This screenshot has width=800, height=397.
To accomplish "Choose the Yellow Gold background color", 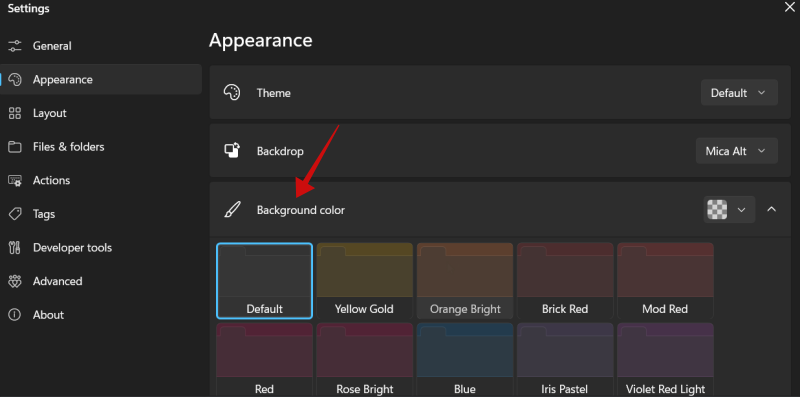I will point(364,281).
